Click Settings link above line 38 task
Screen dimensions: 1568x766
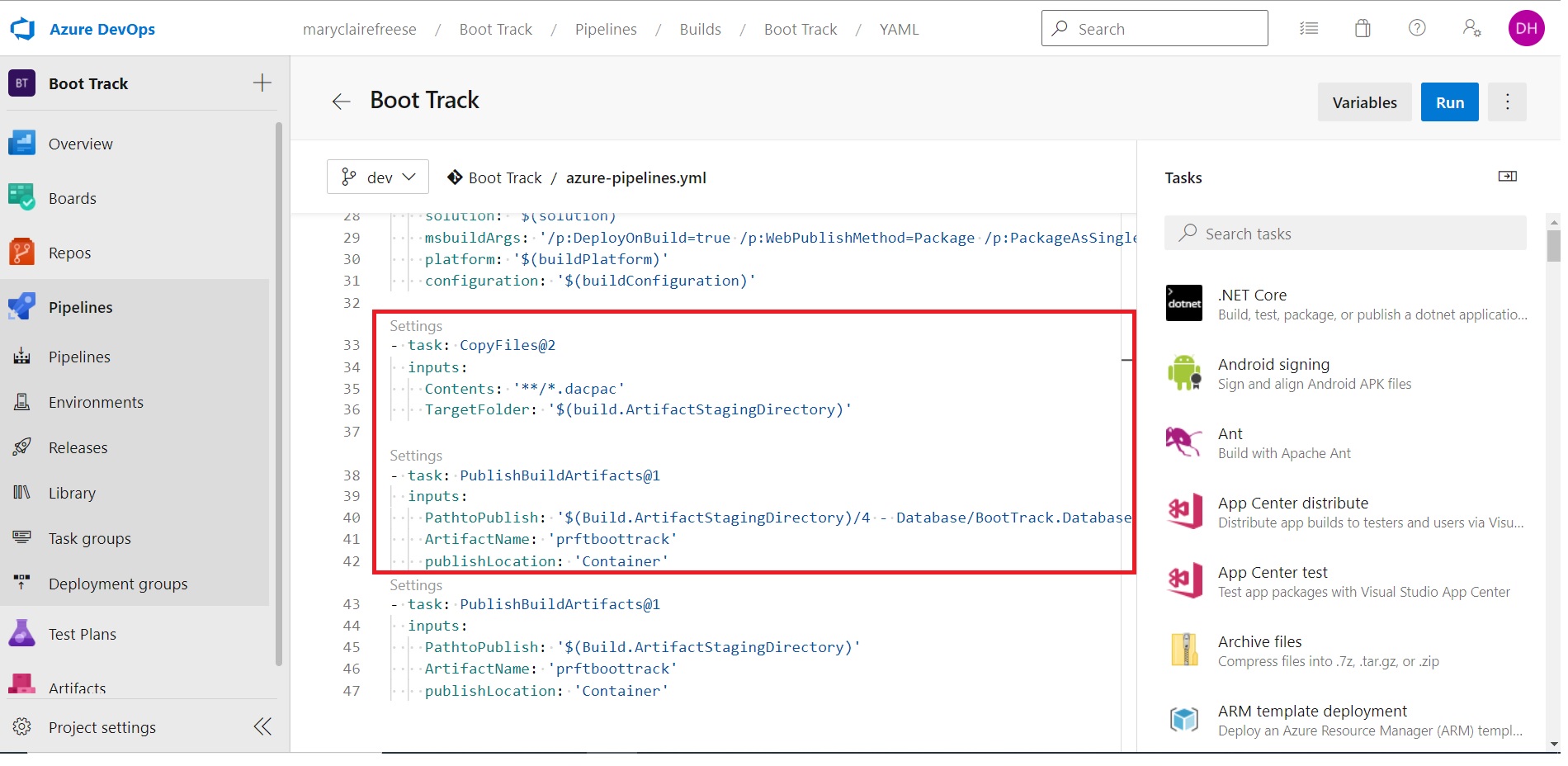(416, 456)
